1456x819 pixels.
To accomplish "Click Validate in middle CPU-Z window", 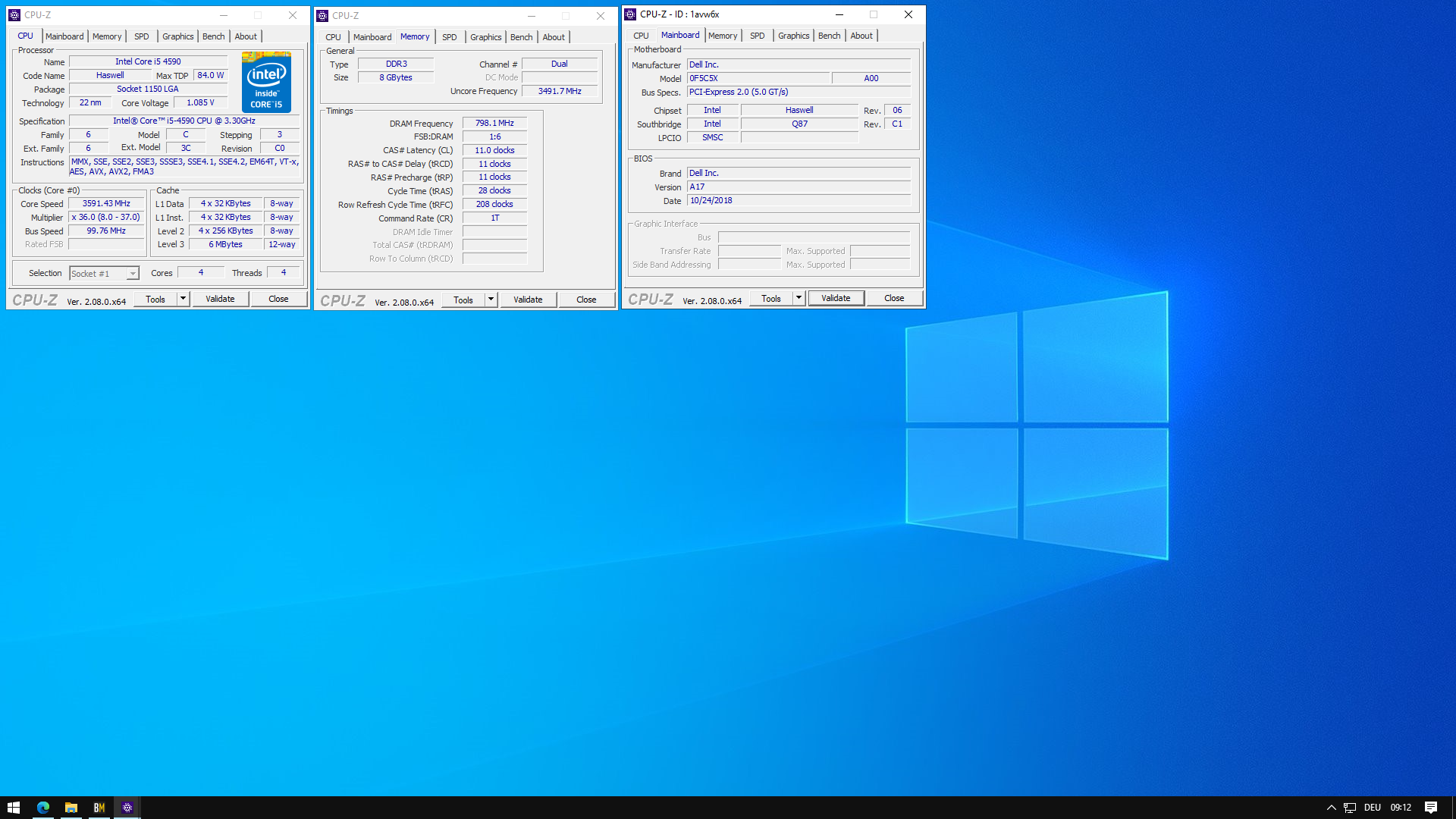I will pyautogui.click(x=528, y=300).
